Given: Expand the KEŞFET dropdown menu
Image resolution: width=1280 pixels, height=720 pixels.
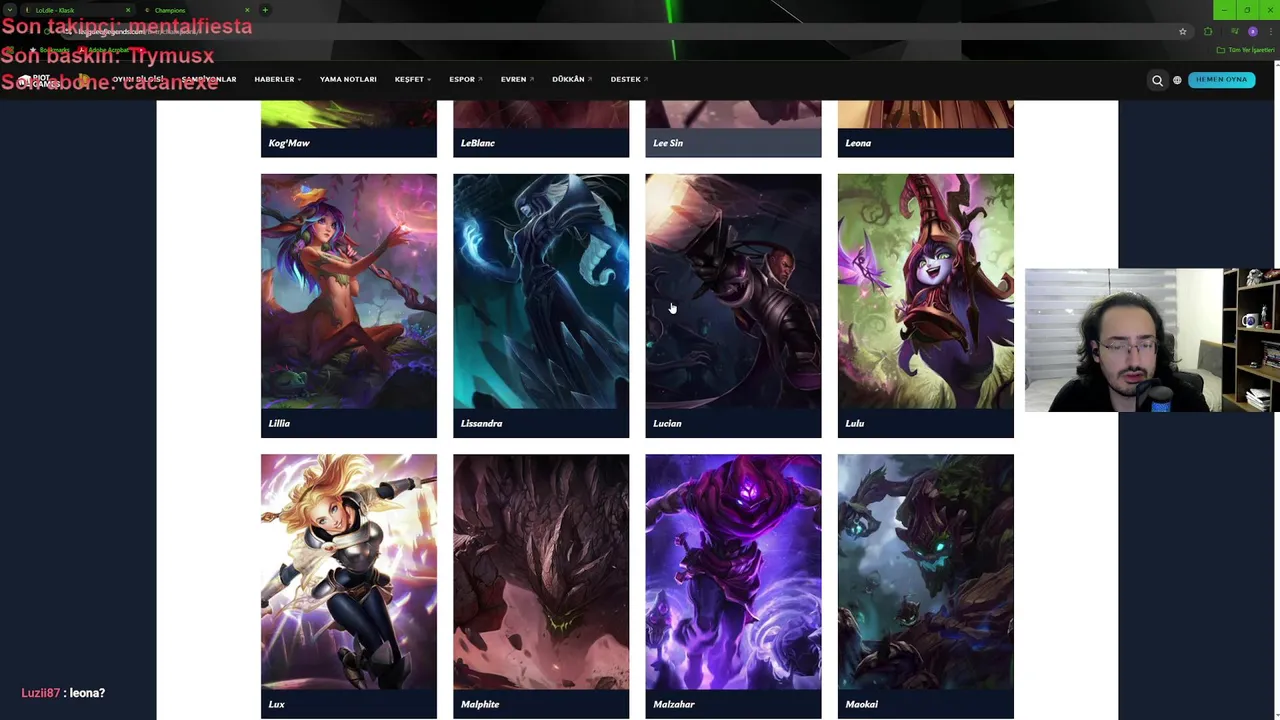Looking at the screenshot, I should click(x=413, y=79).
